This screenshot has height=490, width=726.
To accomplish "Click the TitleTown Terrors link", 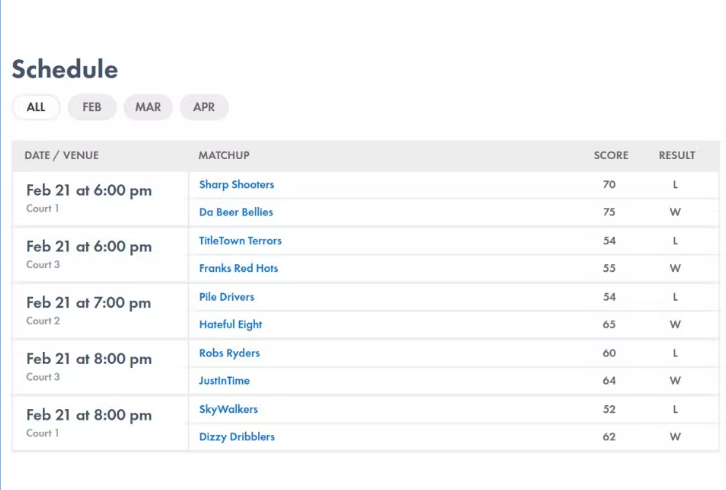I will click(240, 241).
